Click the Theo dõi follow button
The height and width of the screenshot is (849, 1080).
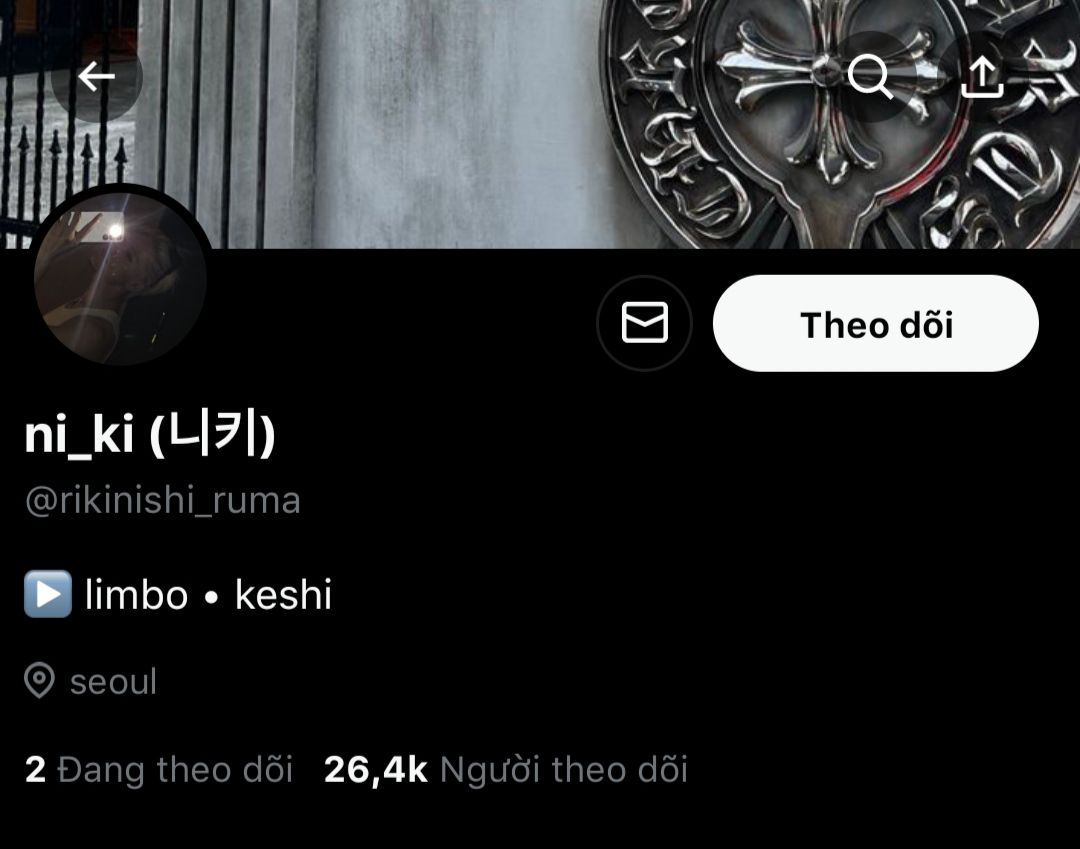click(x=875, y=323)
